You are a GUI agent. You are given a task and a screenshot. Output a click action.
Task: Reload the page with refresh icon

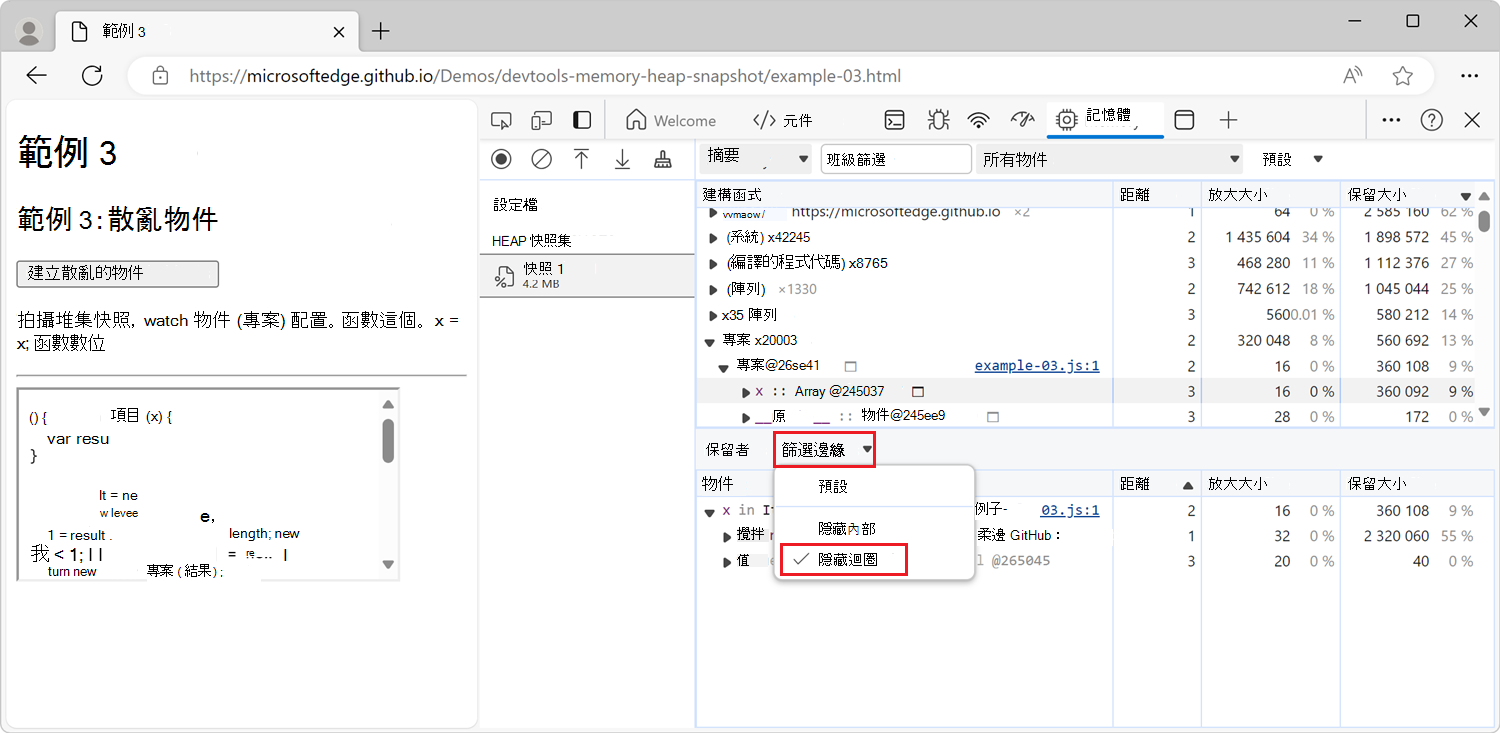pos(92,76)
